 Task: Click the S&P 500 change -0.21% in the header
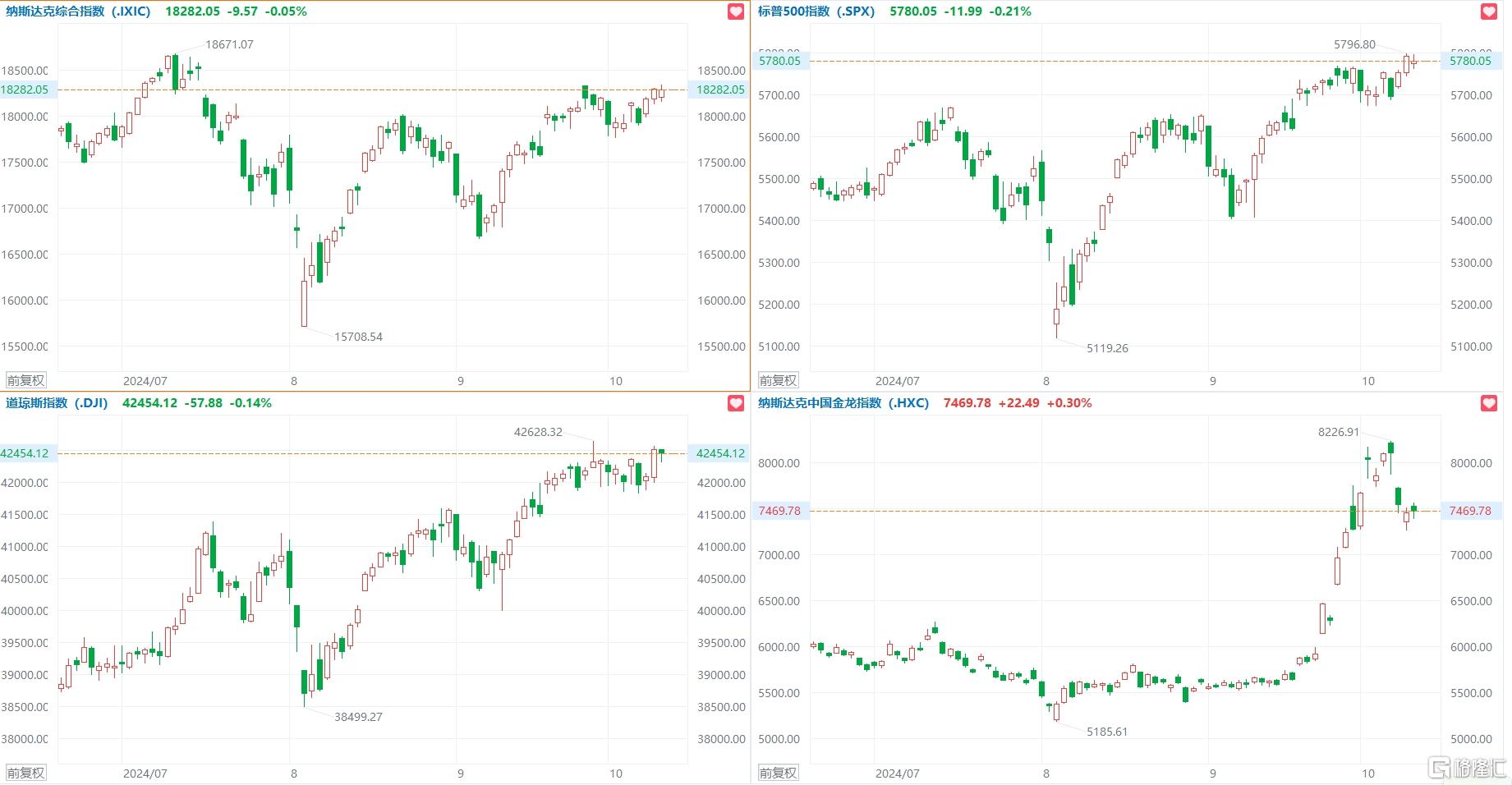pos(1010,11)
